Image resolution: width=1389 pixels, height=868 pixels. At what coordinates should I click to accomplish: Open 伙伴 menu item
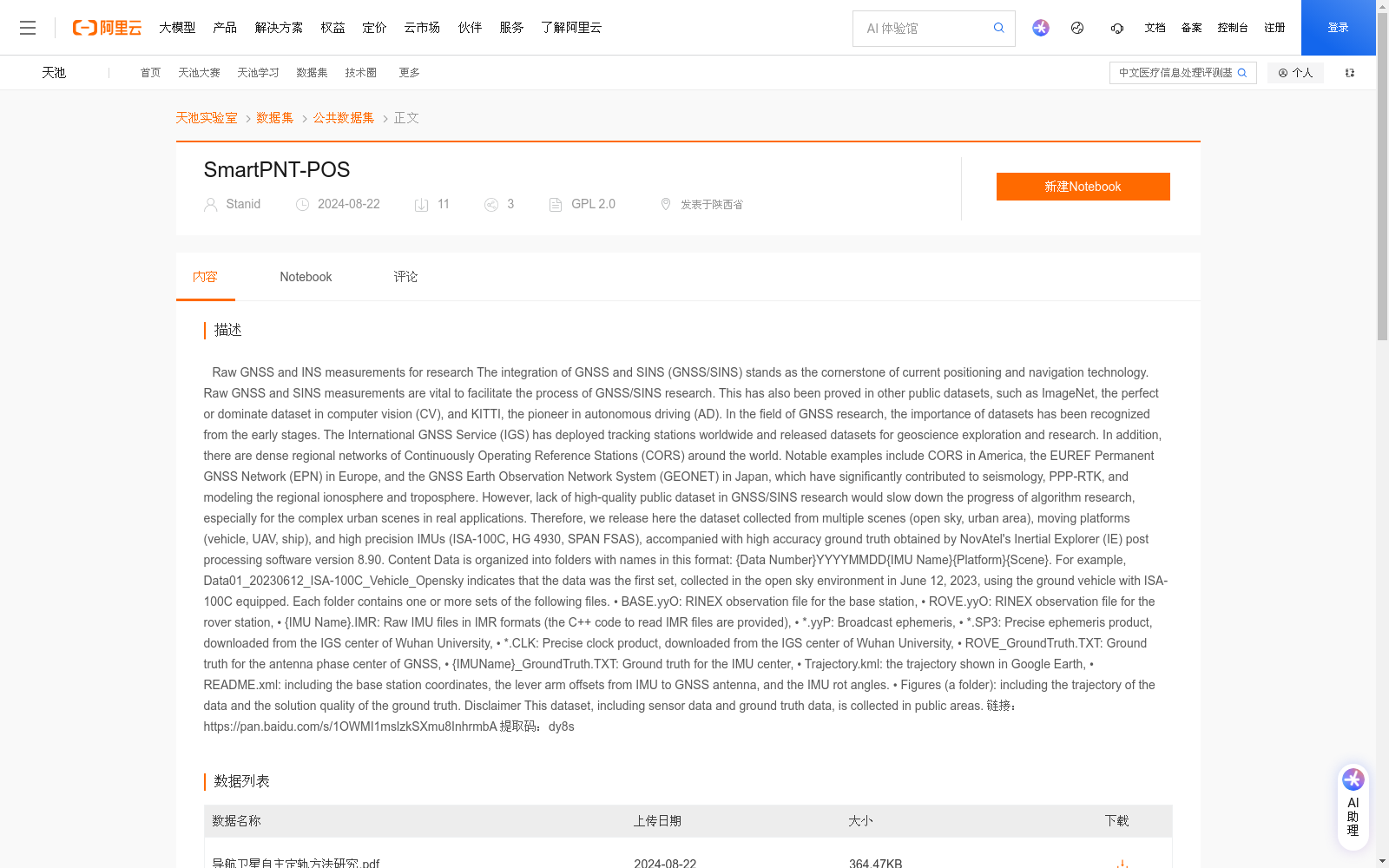click(470, 28)
